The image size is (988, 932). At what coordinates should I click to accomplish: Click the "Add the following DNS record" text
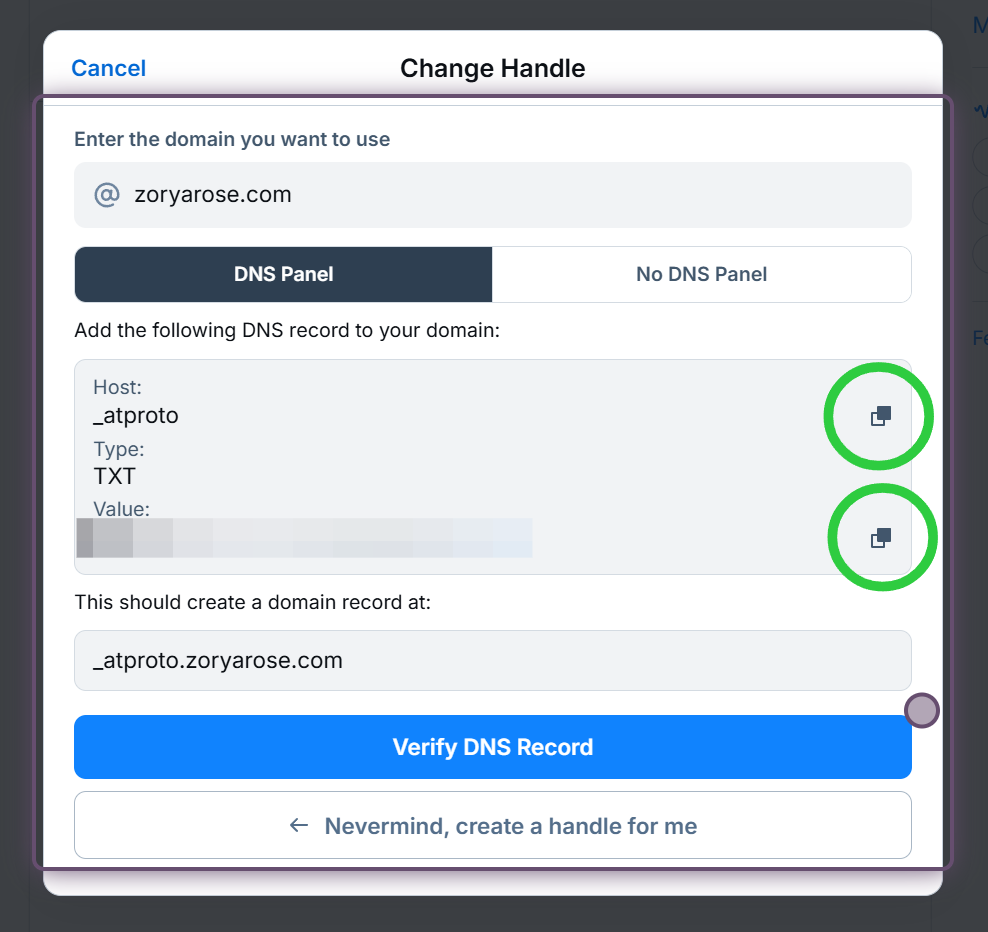click(x=286, y=330)
